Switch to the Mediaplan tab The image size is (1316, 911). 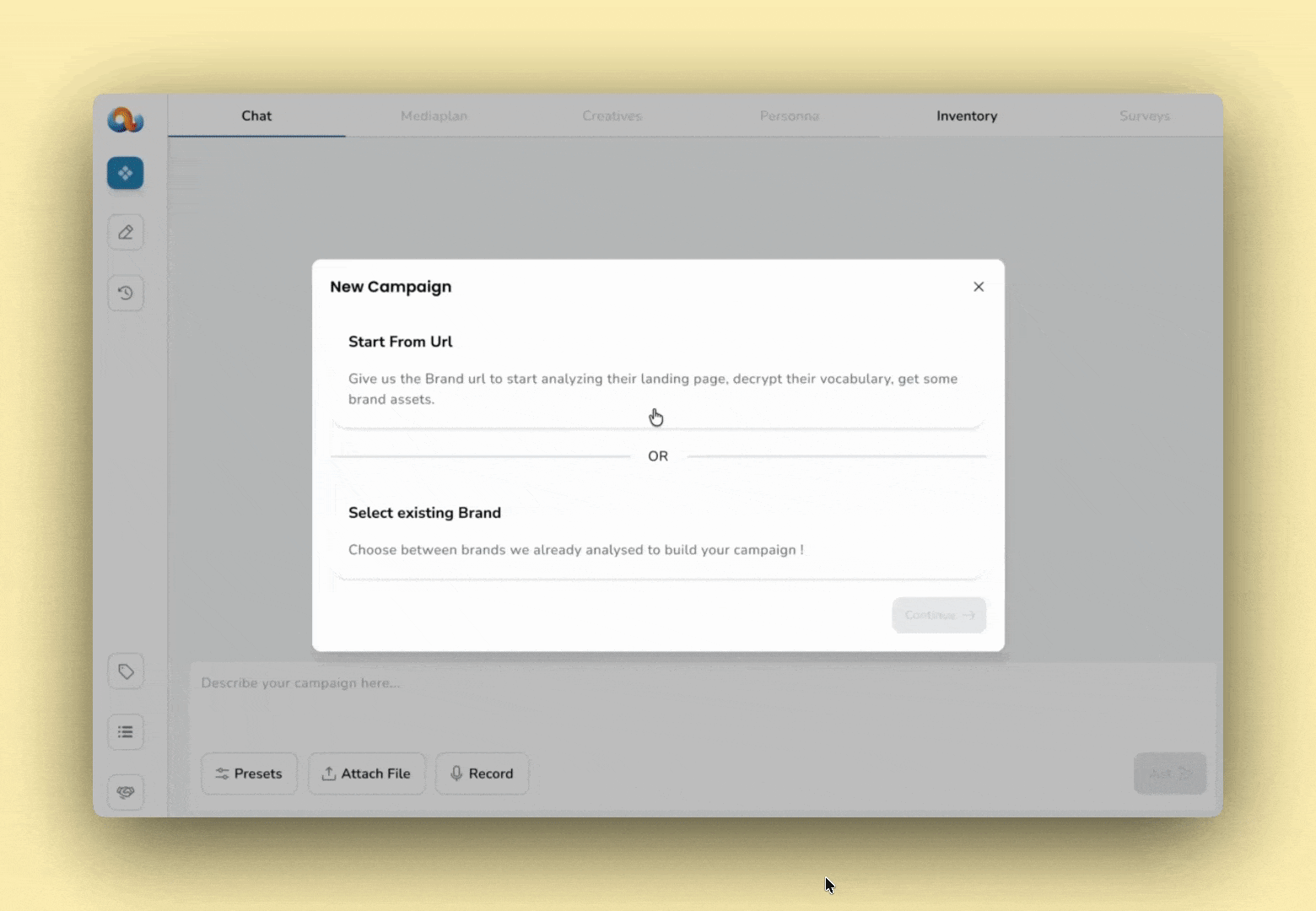tap(434, 116)
